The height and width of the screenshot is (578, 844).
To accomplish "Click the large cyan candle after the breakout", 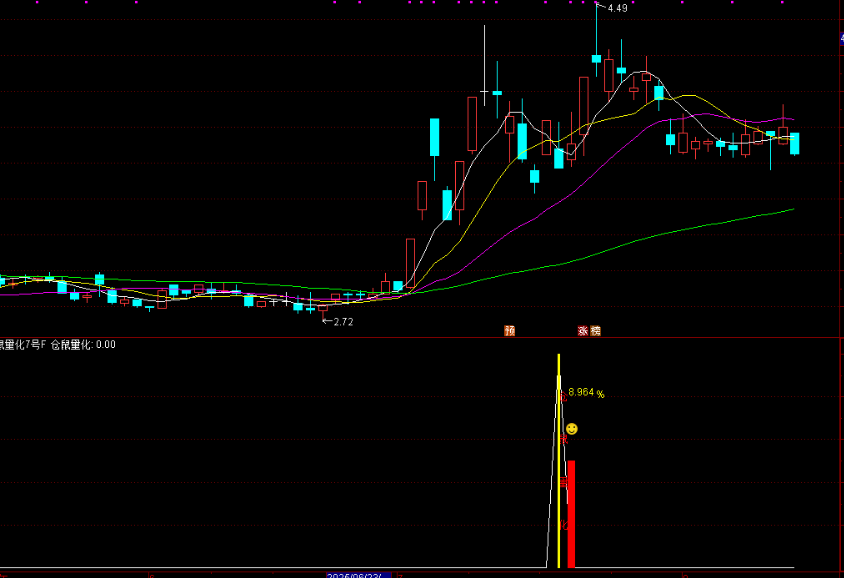I will point(435,137).
